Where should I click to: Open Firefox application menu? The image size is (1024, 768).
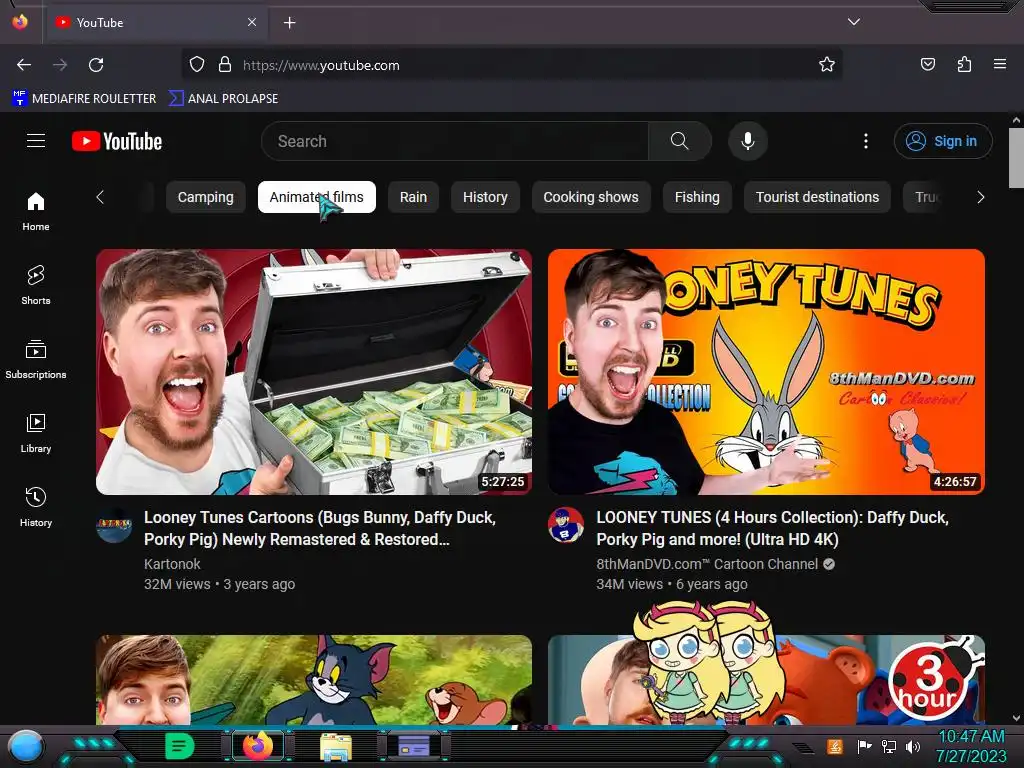[1000, 64]
